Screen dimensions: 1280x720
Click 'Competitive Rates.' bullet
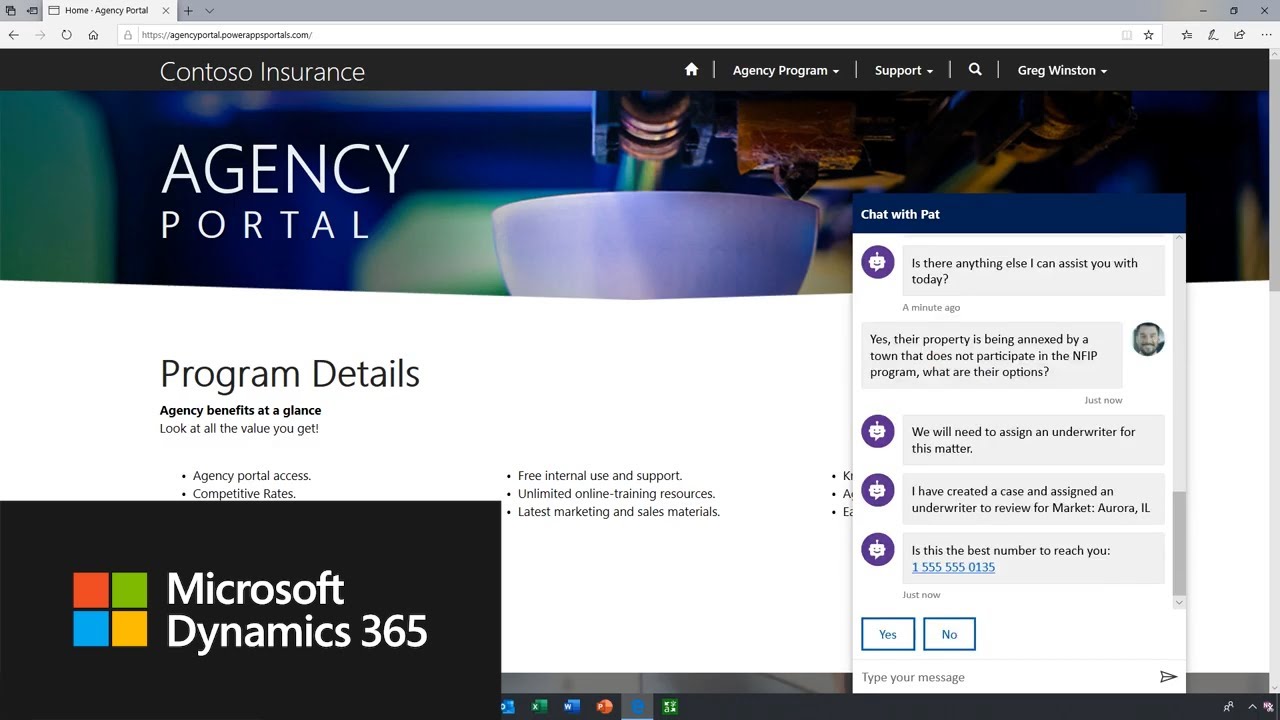click(244, 493)
